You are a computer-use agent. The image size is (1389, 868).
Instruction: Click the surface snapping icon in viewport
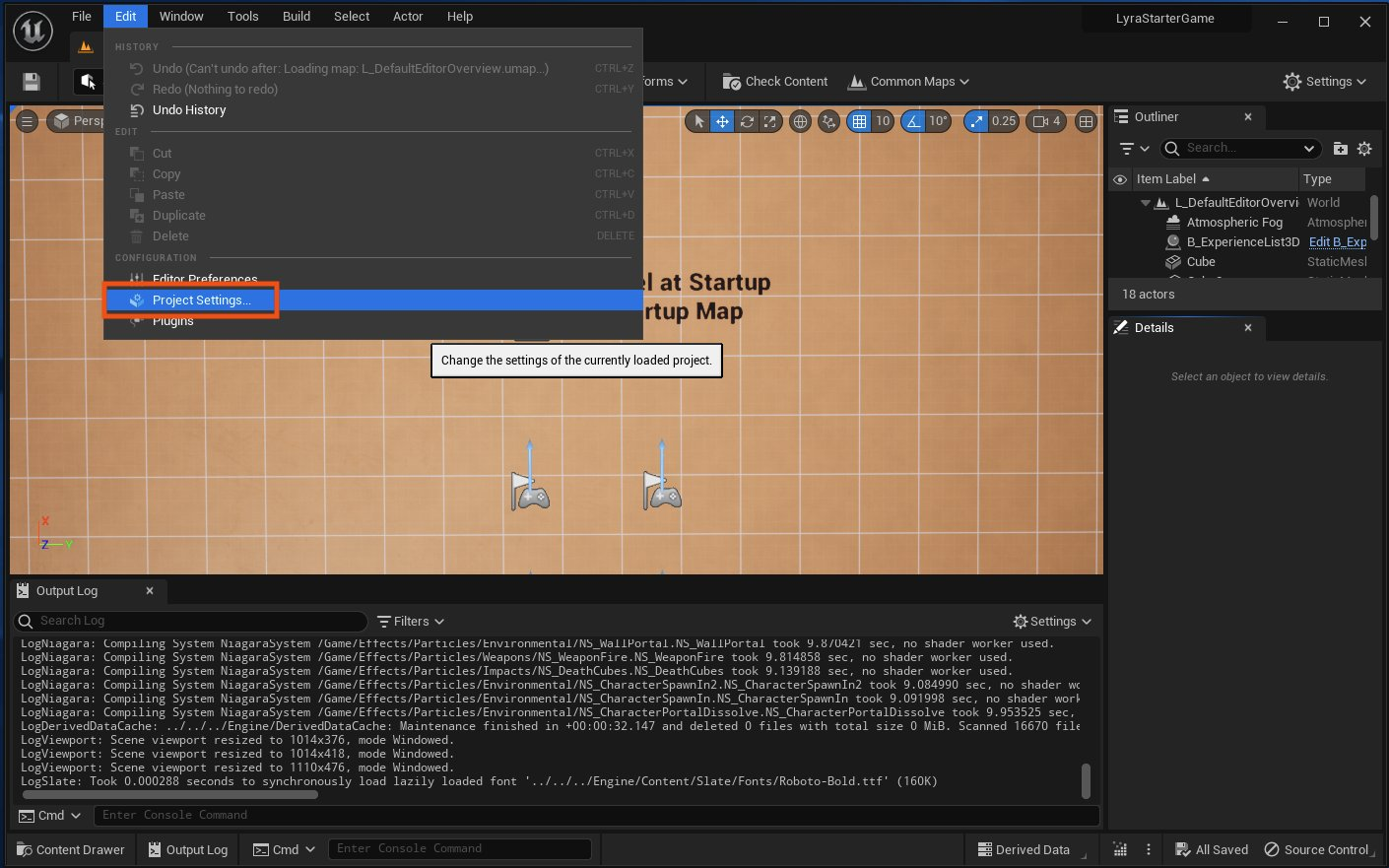tap(829, 121)
